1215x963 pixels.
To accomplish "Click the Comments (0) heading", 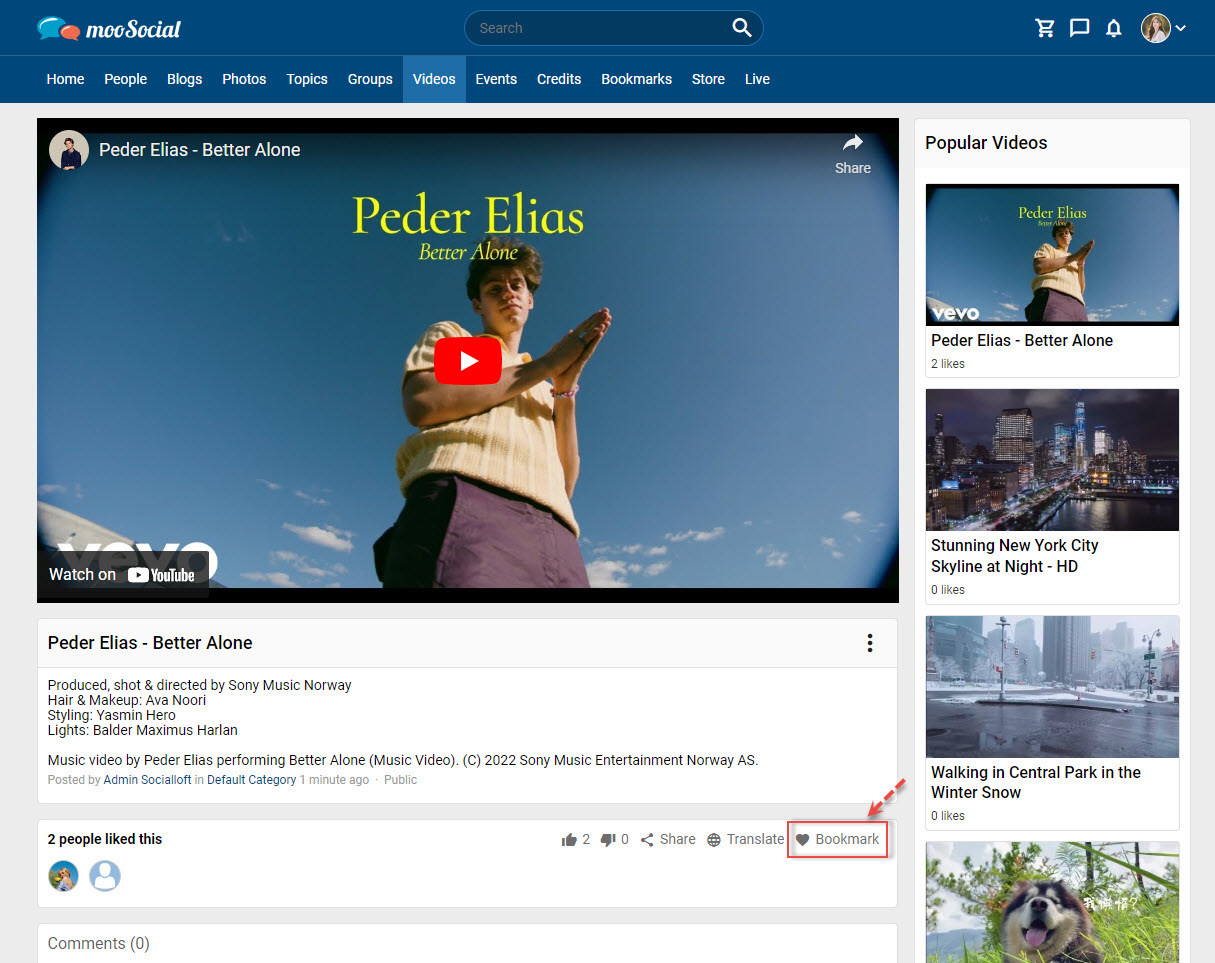I will tap(99, 944).
